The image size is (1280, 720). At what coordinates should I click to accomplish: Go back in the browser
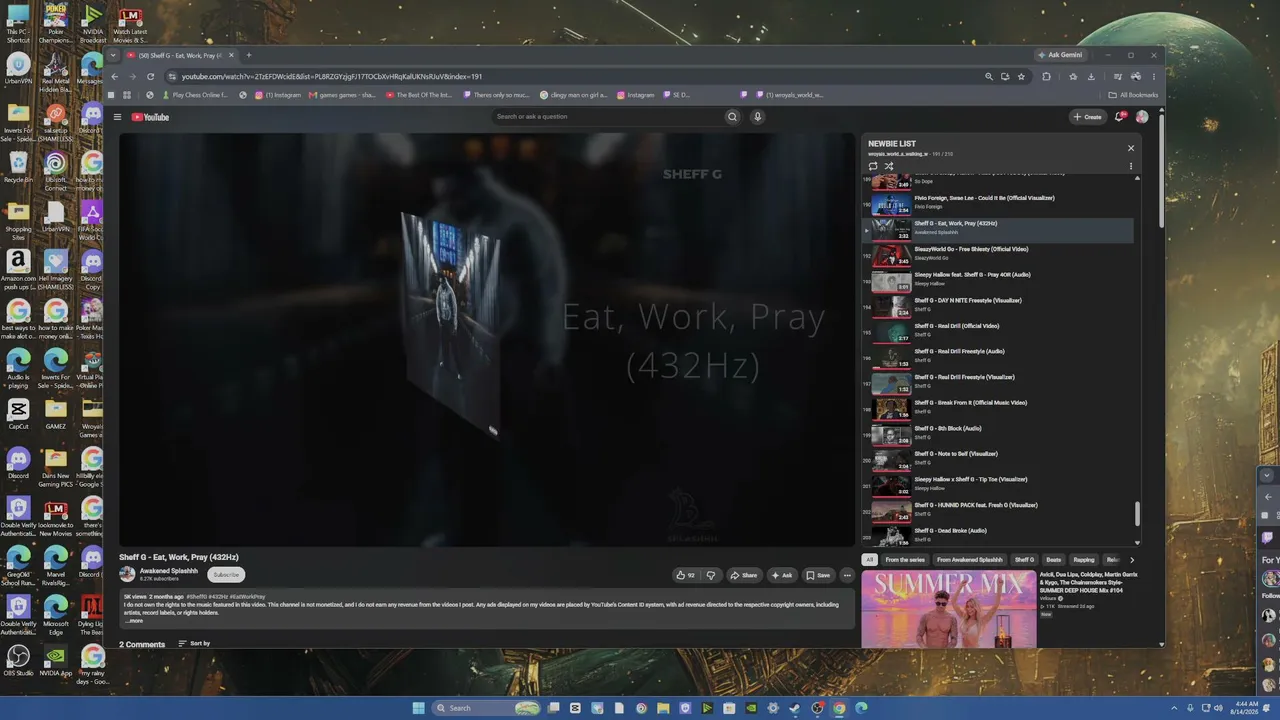pyautogui.click(x=114, y=76)
